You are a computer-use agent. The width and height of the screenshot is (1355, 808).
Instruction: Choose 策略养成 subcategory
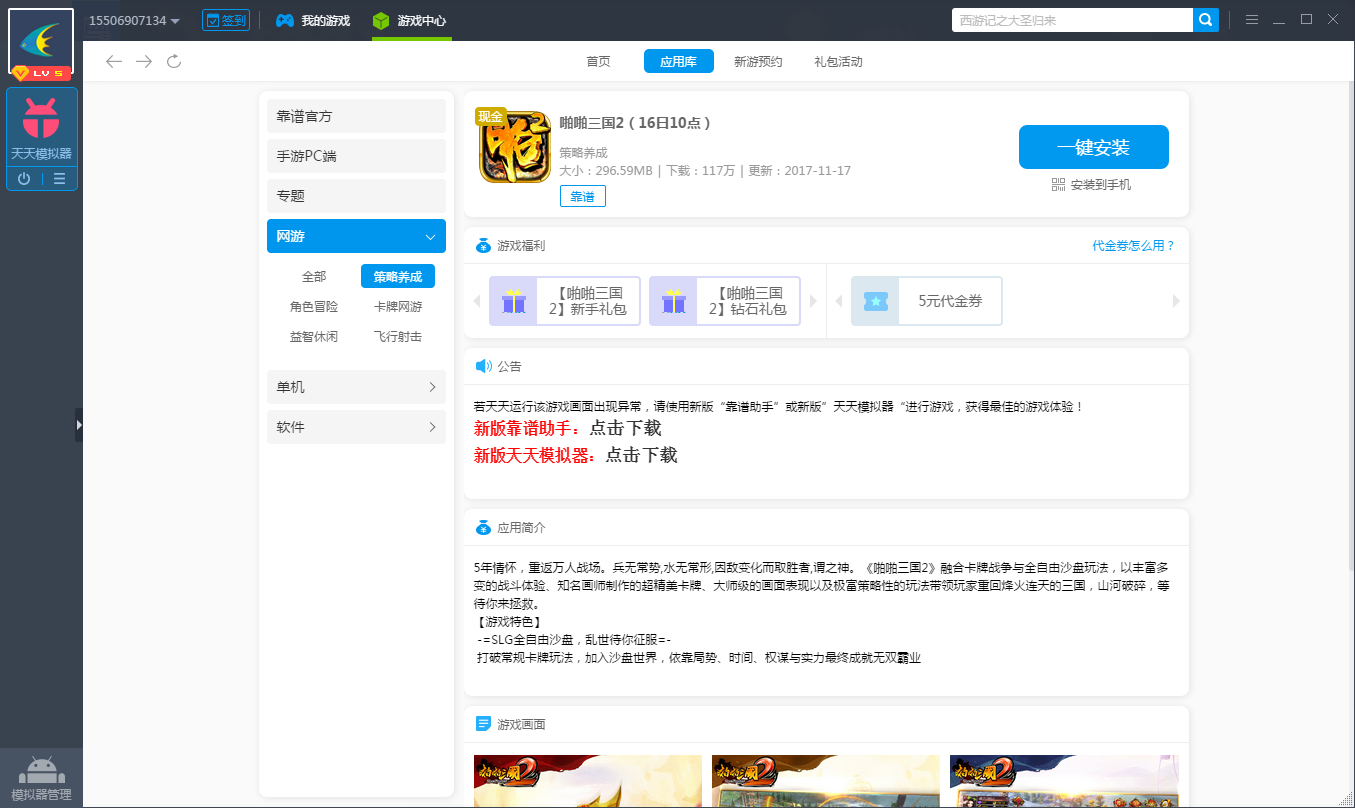click(x=398, y=277)
